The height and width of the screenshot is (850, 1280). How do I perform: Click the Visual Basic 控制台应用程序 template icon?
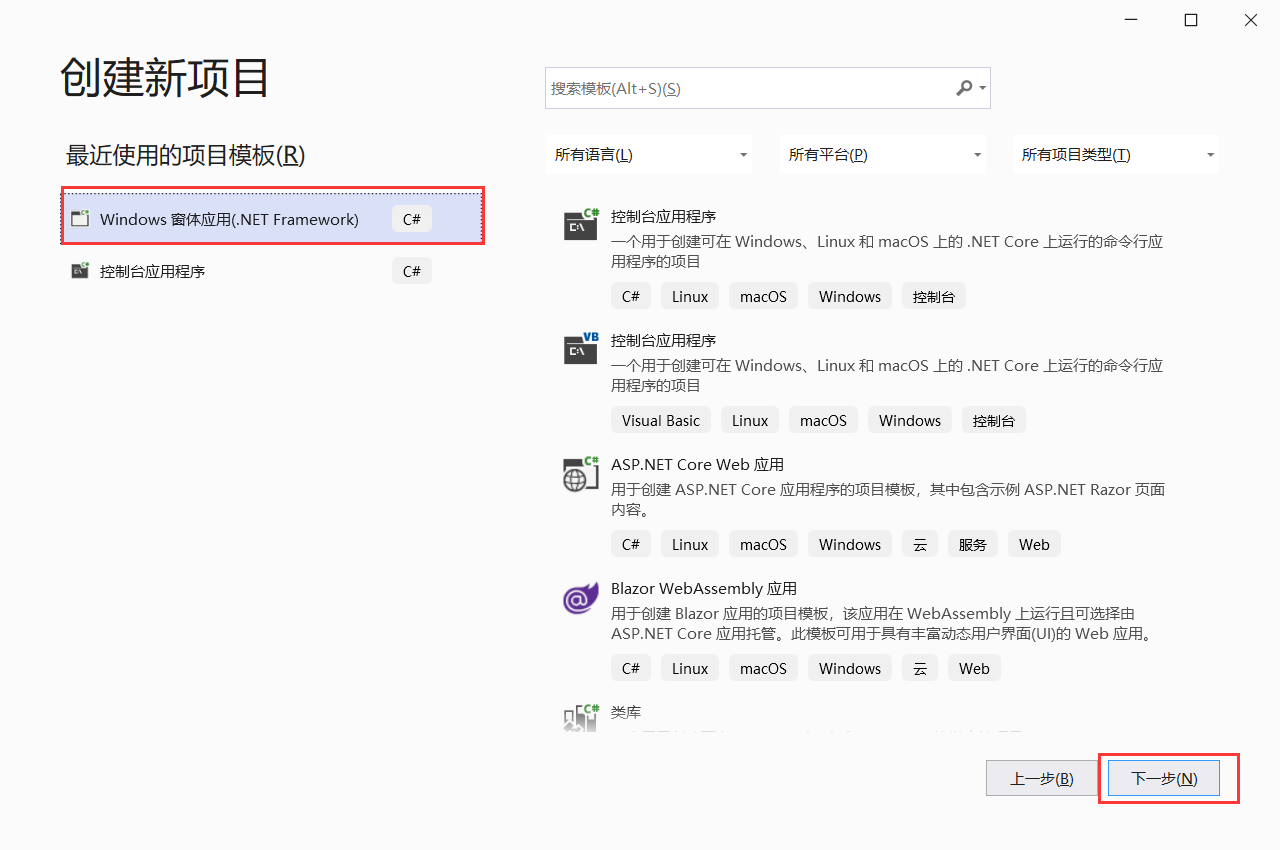coord(580,348)
